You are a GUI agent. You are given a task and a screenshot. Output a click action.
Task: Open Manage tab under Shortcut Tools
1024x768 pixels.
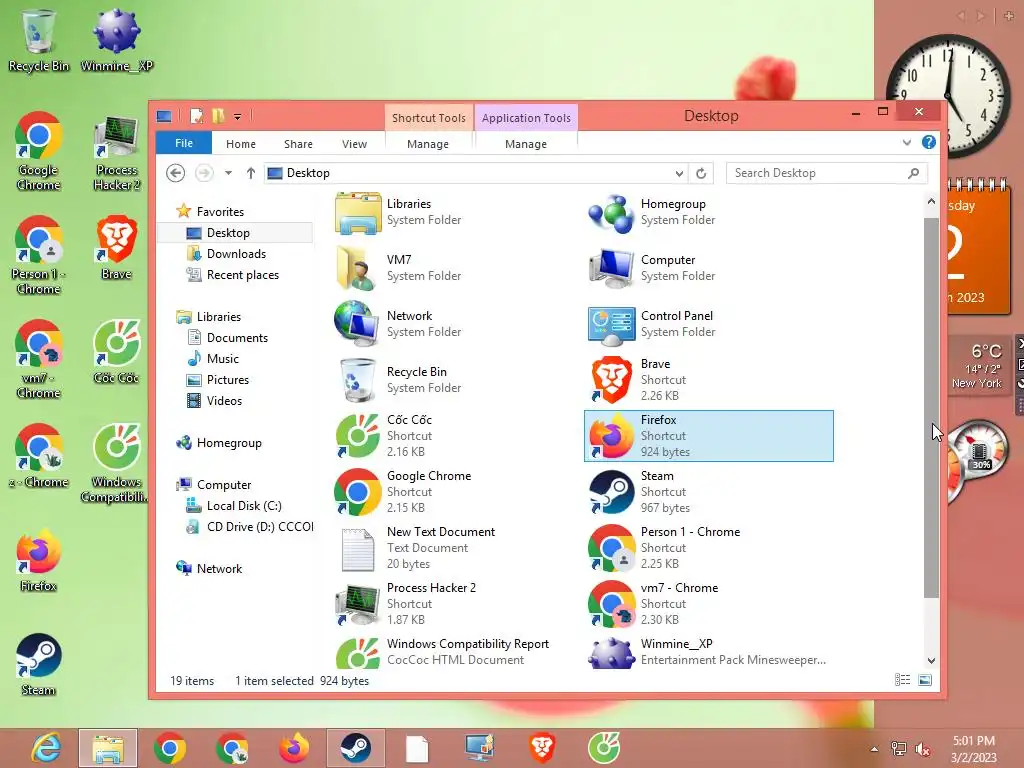coord(428,144)
